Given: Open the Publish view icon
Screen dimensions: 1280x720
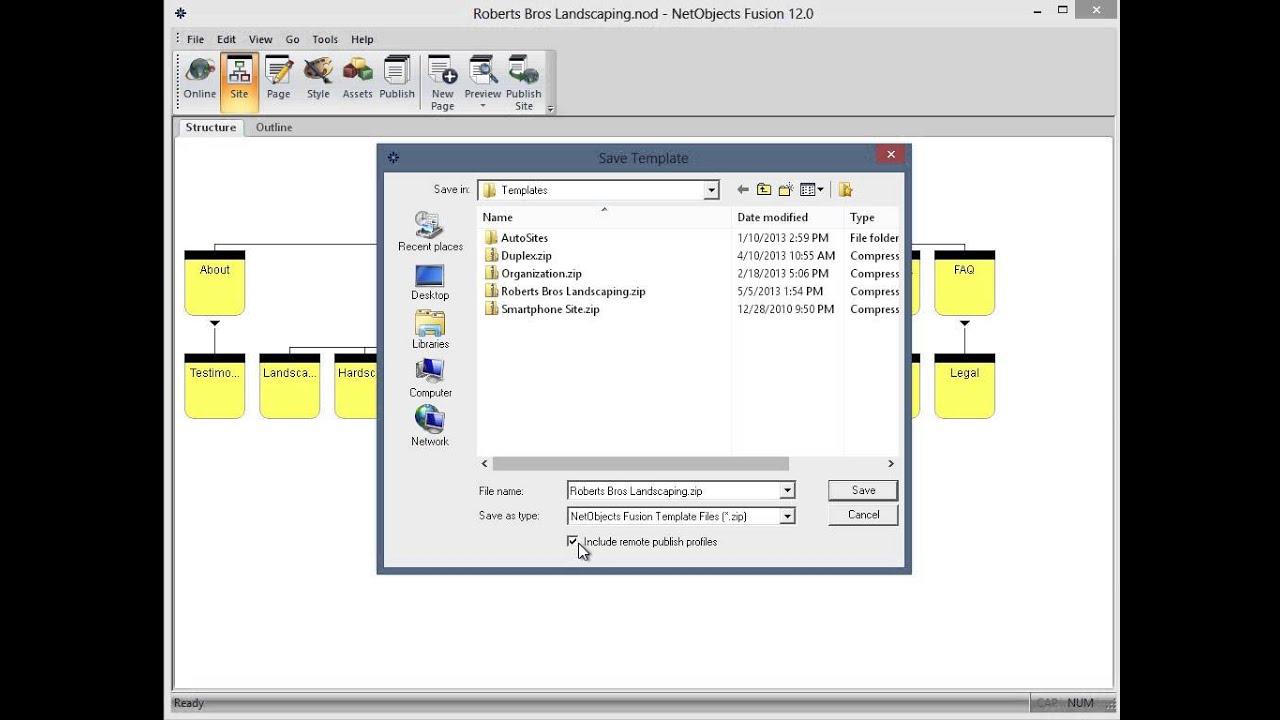Looking at the screenshot, I should (397, 79).
